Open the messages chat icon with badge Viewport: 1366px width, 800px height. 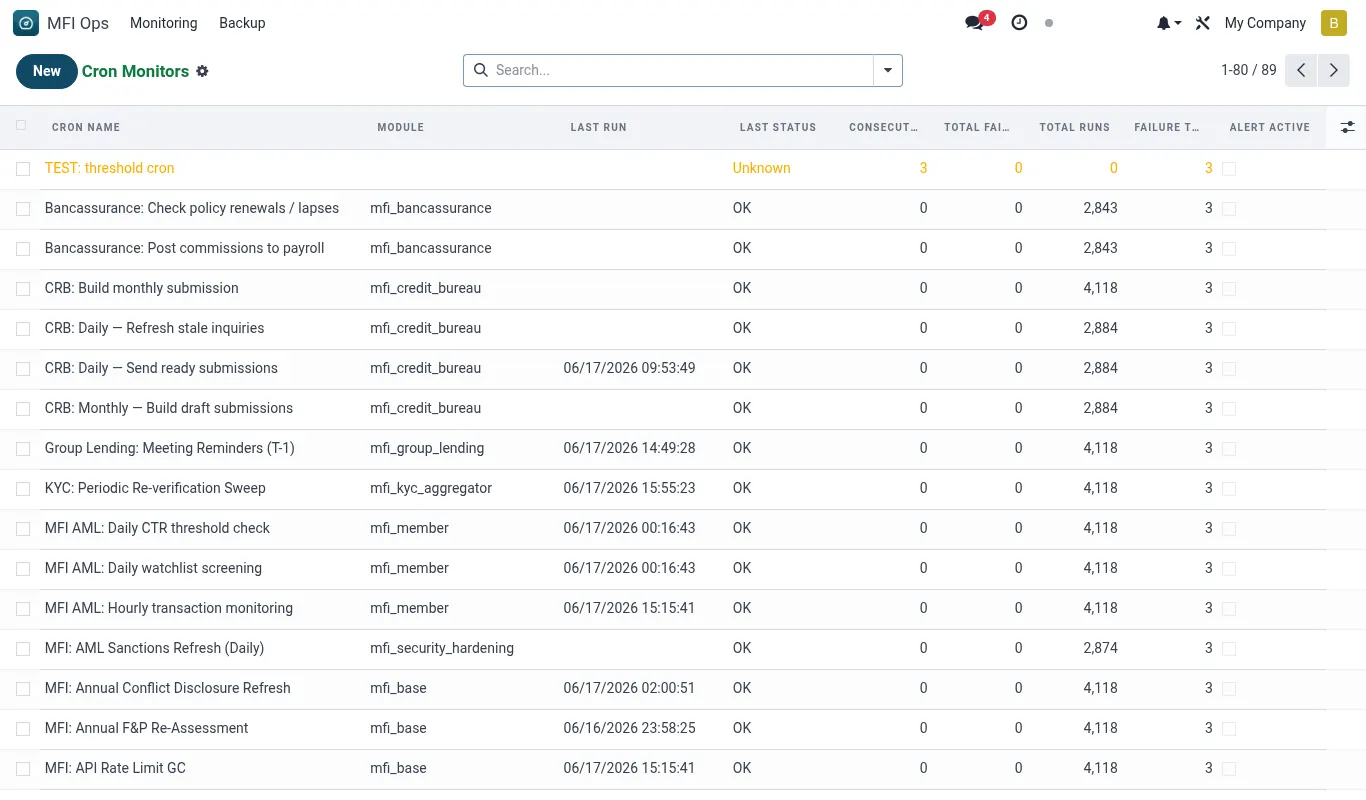[x=975, y=23]
